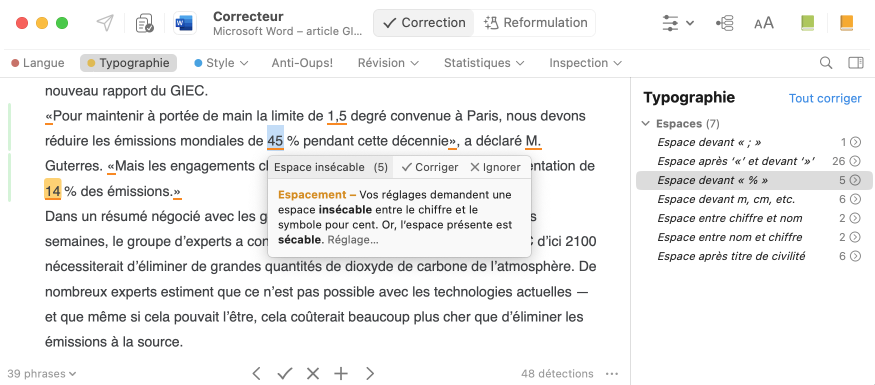
Task: Click Tout corriger link
Action: (825, 98)
